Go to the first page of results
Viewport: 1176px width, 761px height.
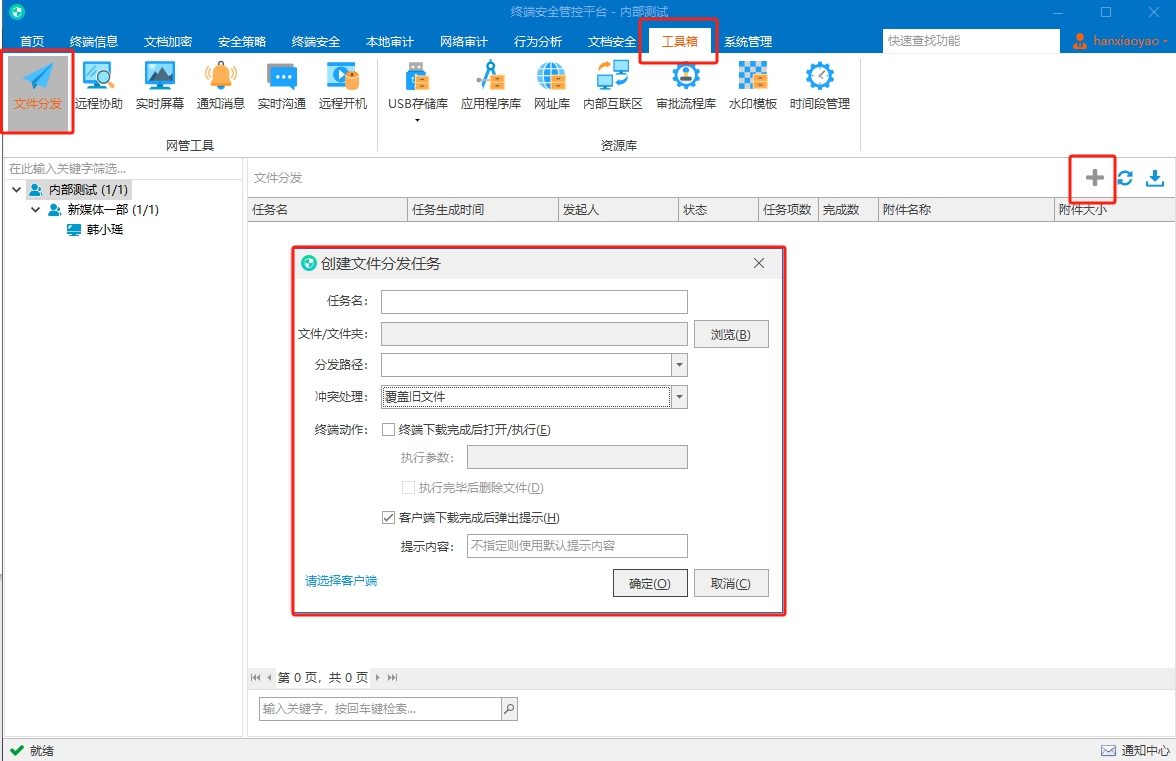[x=255, y=677]
